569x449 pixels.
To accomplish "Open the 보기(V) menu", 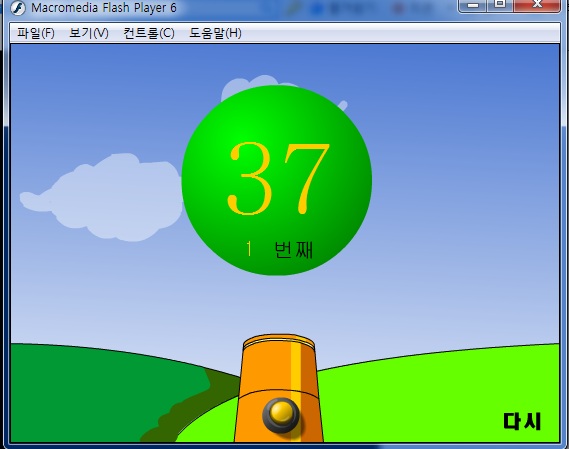I will [89, 33].
